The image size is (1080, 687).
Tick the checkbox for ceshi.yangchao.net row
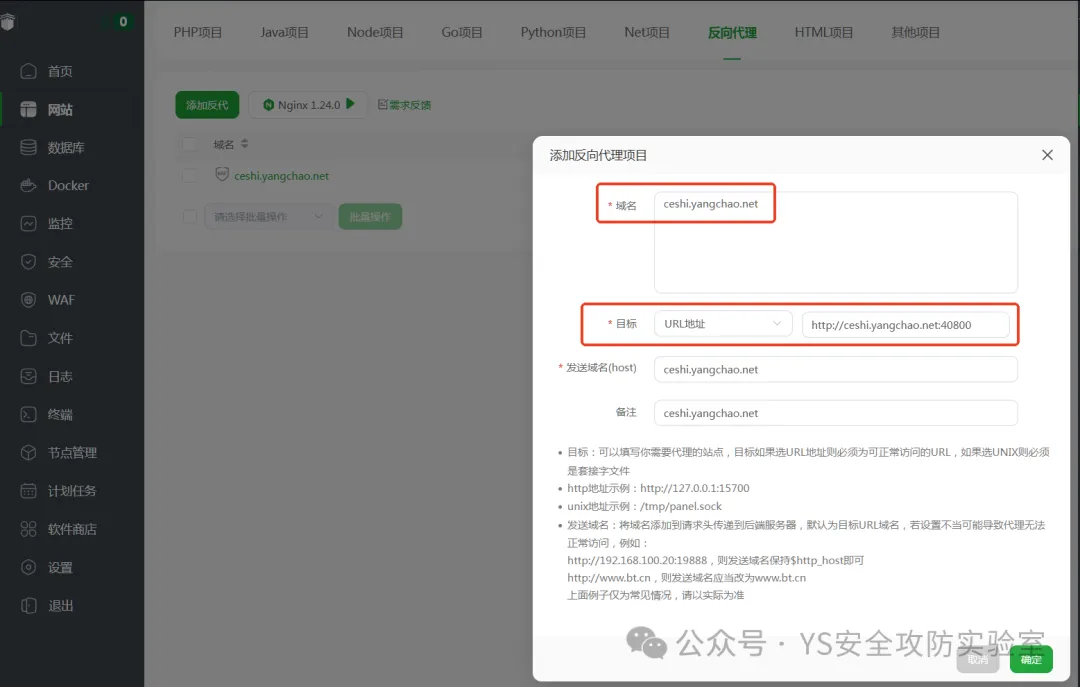tap(189, 176)
